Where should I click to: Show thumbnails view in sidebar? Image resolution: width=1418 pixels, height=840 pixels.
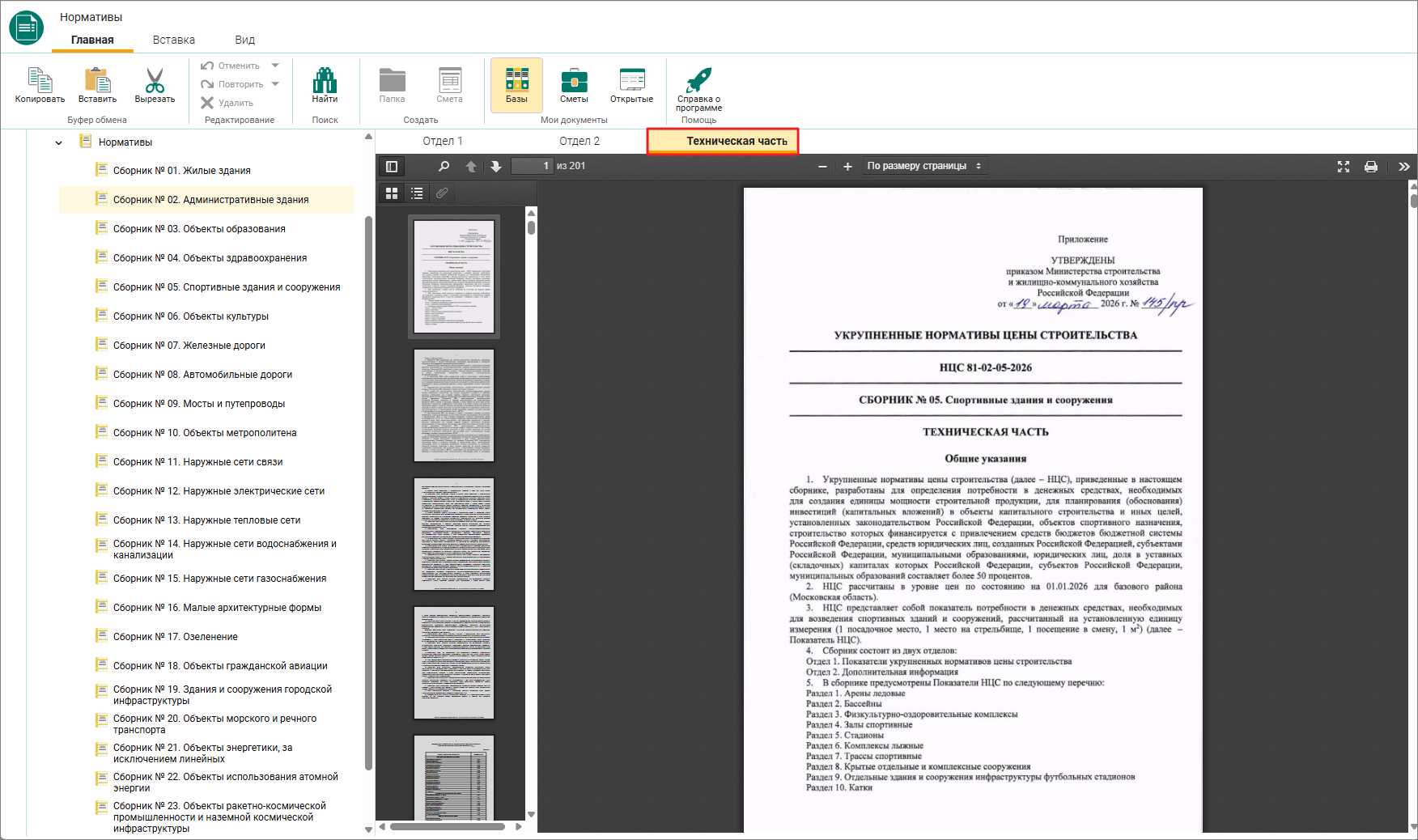392,193
